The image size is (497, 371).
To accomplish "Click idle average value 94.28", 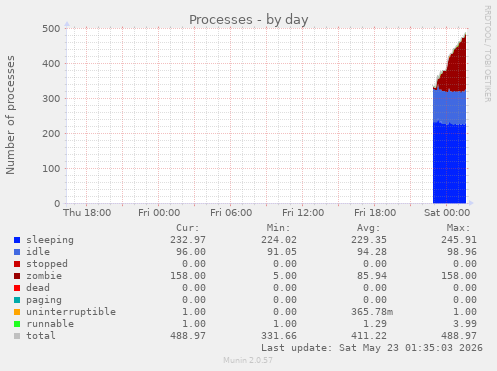I will [x=372, y=252].
